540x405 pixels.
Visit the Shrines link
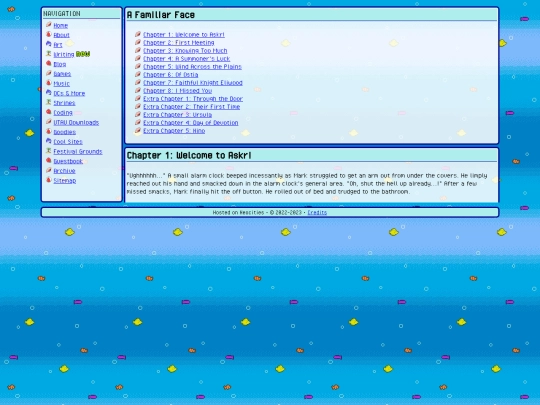coord(64,103)
